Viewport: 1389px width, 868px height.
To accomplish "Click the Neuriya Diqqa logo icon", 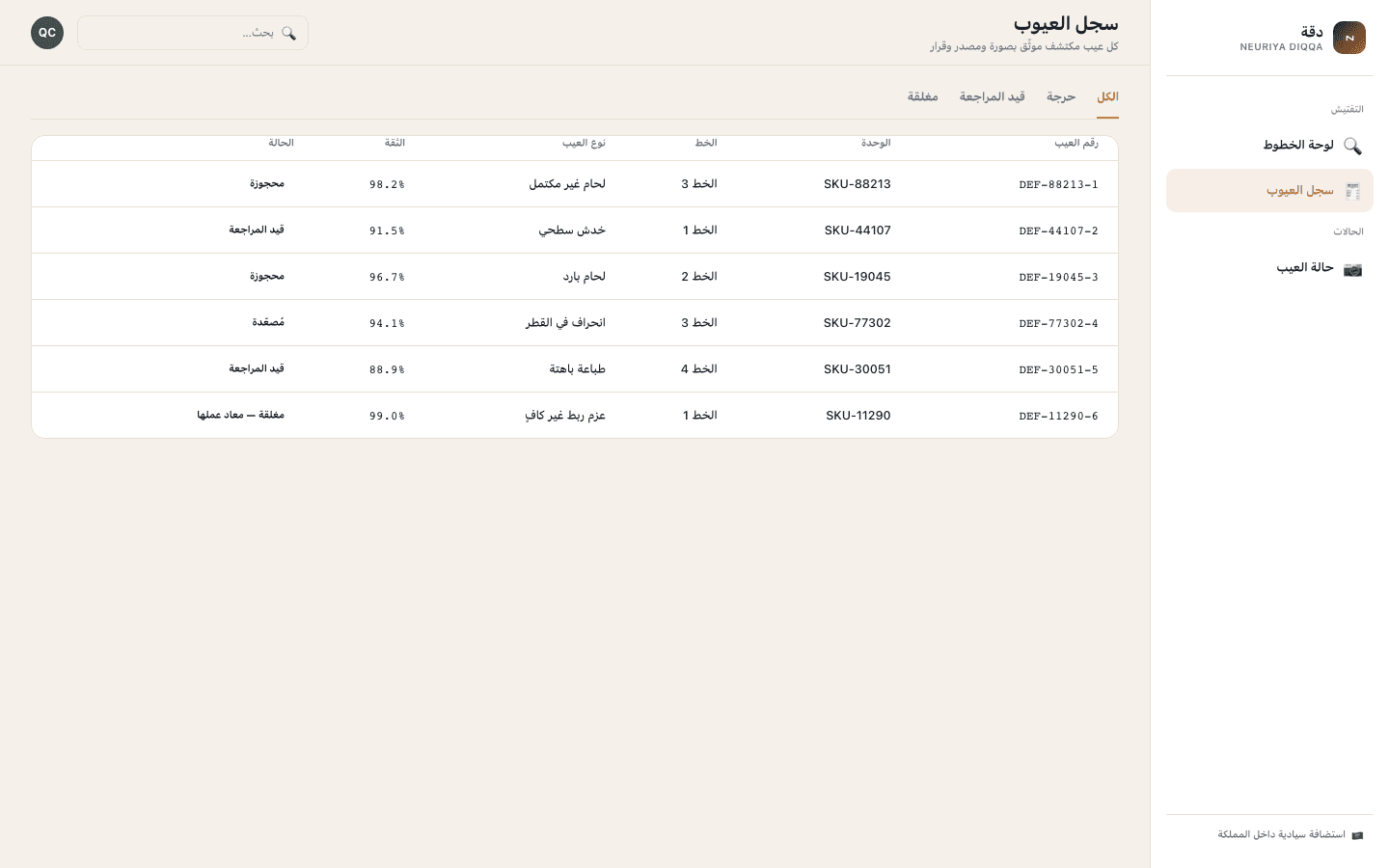I will point(1348,38).
